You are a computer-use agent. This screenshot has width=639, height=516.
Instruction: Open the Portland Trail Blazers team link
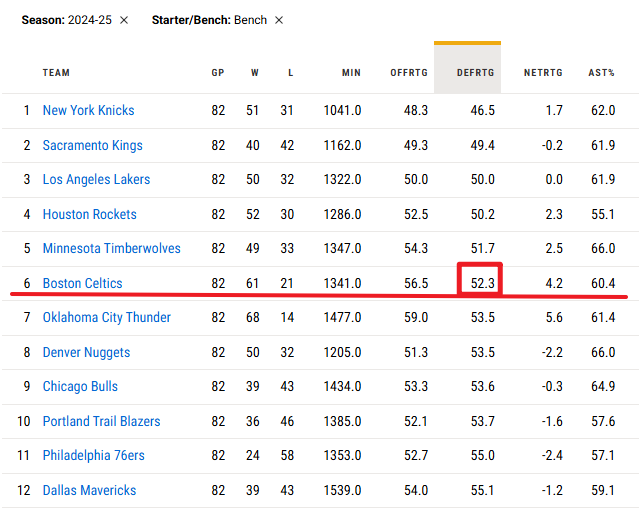click(x=101, y=421)
